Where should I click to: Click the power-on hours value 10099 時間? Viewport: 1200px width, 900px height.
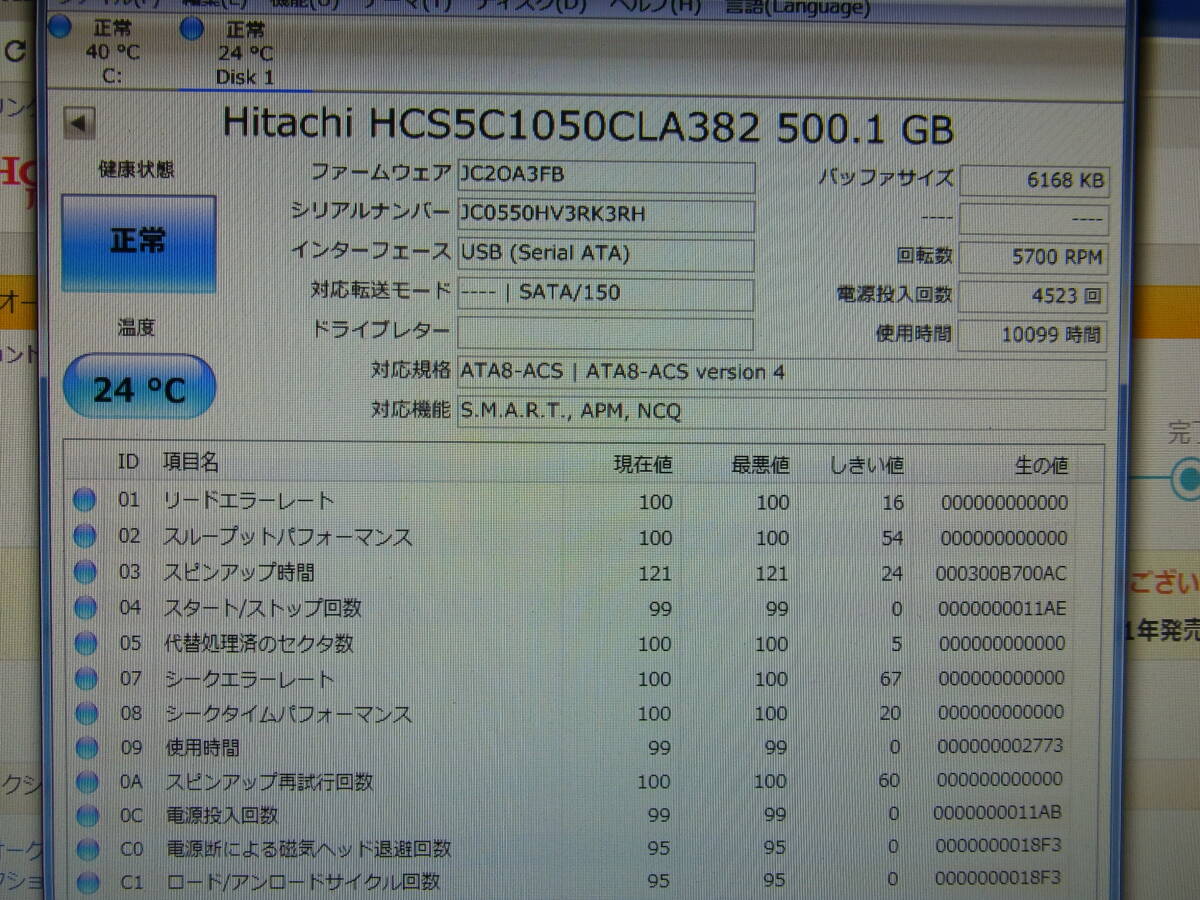click(1034, 335)
